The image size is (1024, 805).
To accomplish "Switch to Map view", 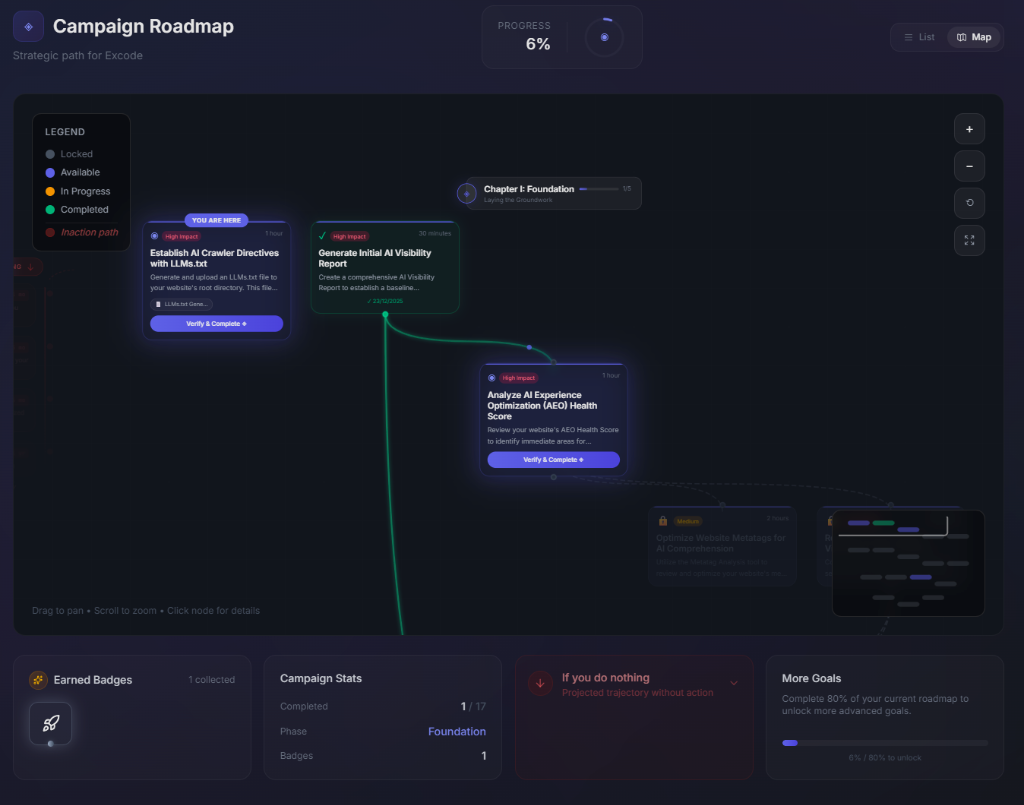I will tap(972, 36).
